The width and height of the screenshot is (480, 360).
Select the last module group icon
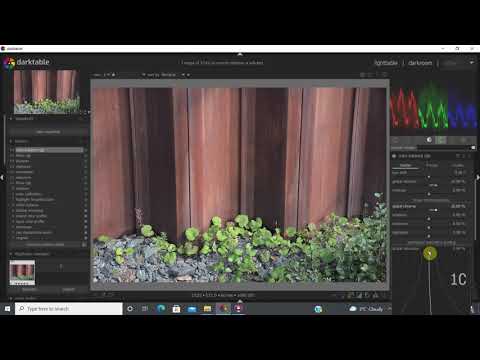click(464, 140)
